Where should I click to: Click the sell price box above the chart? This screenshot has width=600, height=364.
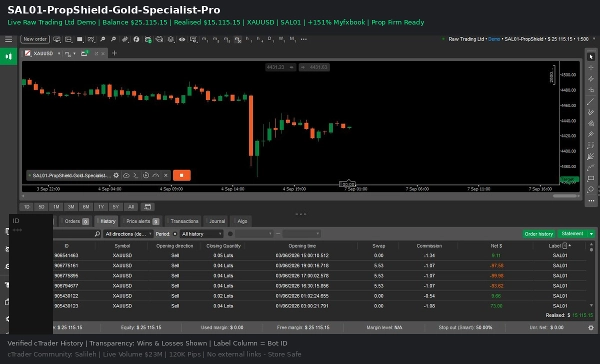[280, 67]
